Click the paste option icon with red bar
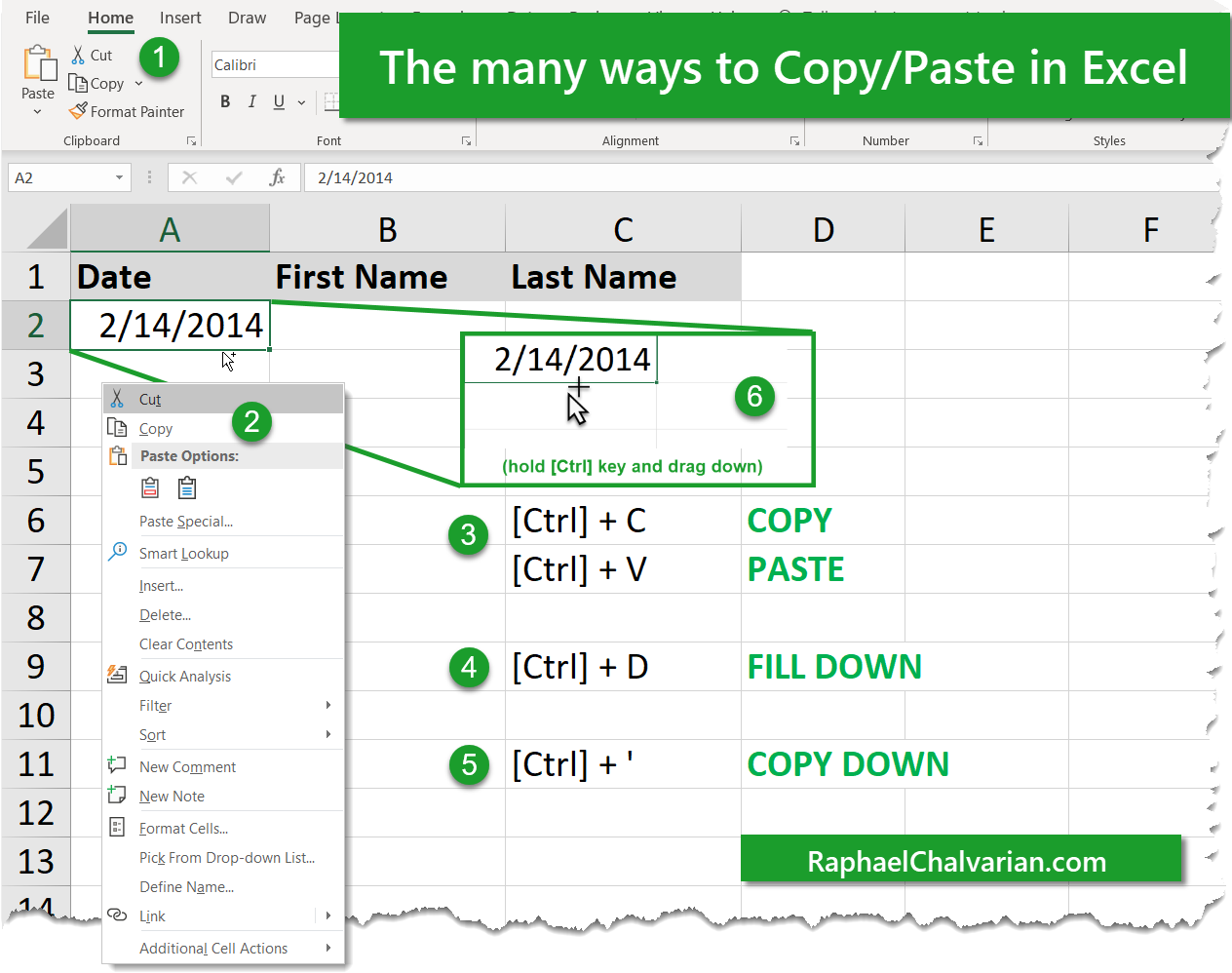 [x=150, y=487]
